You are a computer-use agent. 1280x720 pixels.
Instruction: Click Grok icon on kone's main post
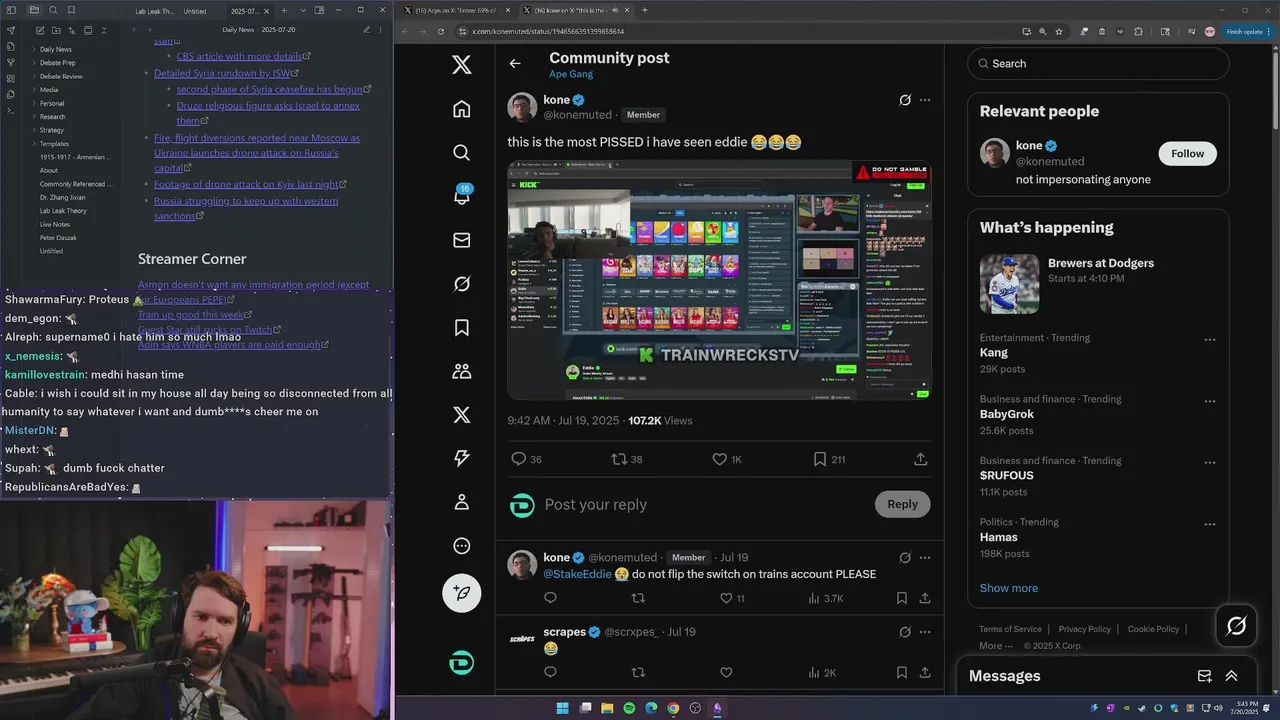point(905,100)
